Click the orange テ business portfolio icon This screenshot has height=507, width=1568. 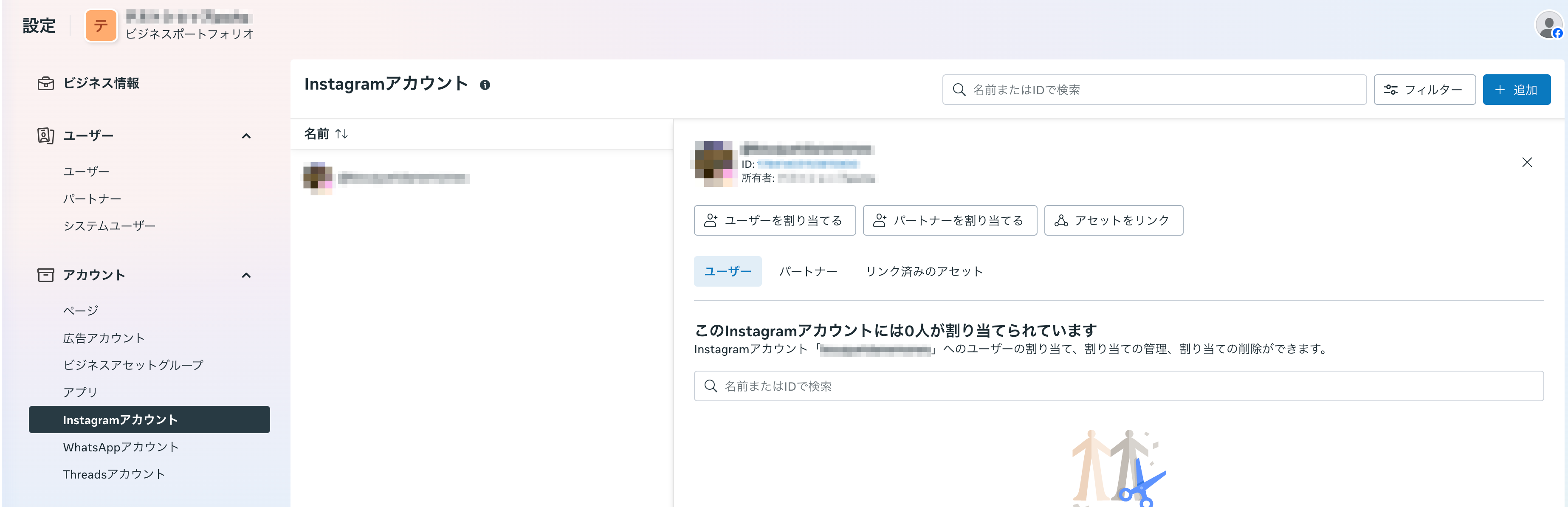101,26
